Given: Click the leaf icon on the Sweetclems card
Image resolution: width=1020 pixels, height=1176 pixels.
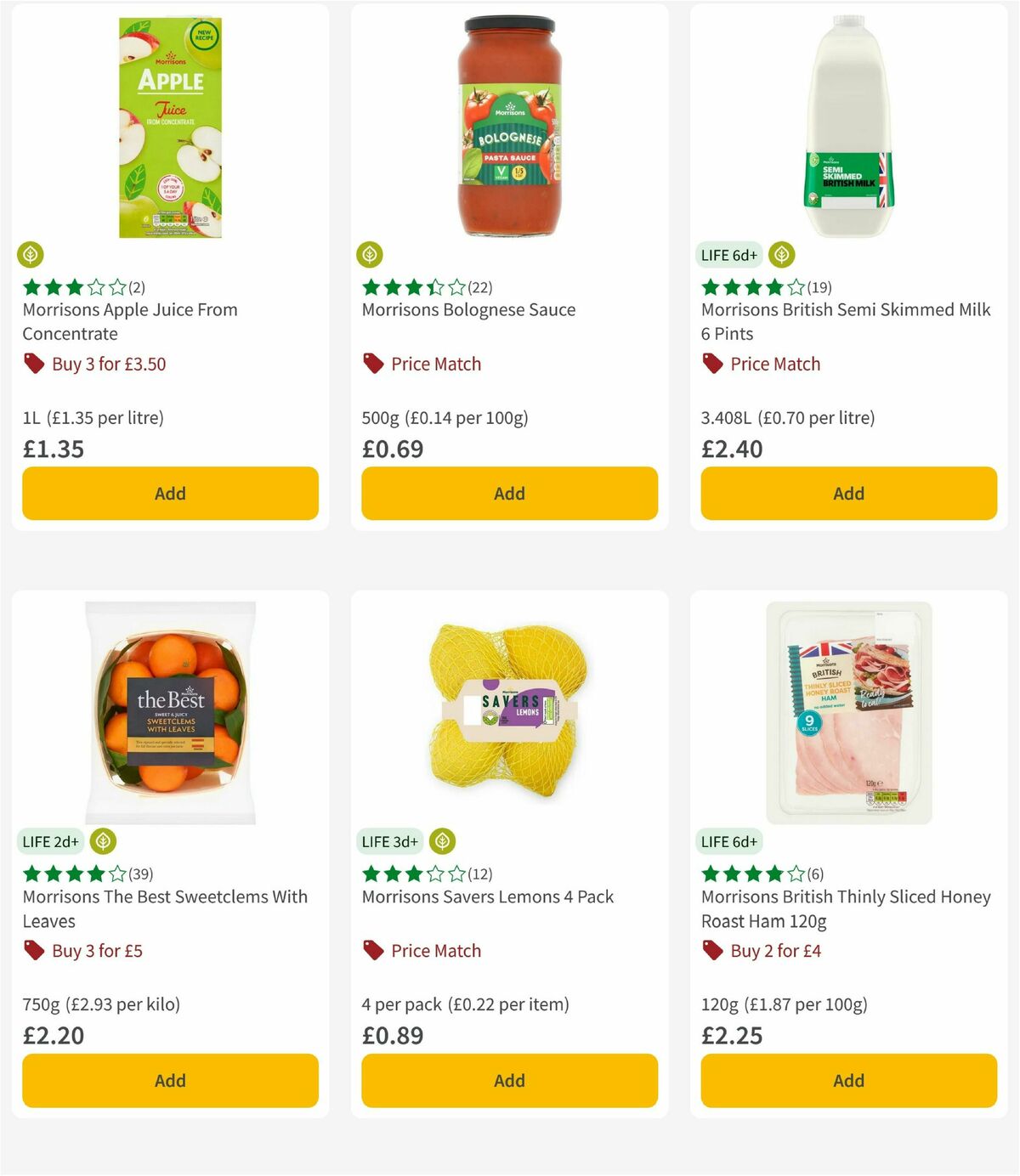Looking at the screenshot, I should point(104,841).
